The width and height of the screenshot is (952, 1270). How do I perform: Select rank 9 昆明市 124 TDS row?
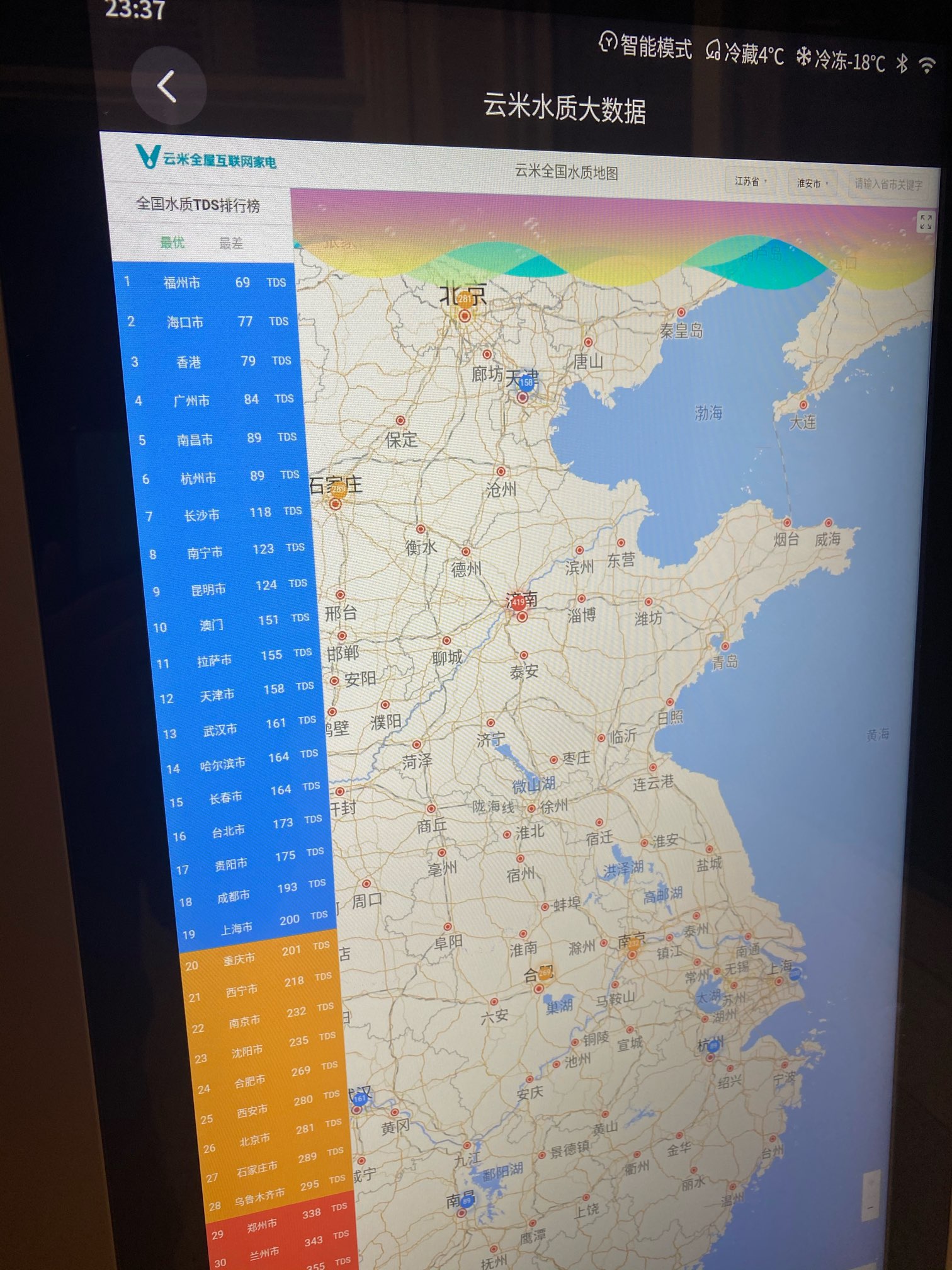click(232, 588)
